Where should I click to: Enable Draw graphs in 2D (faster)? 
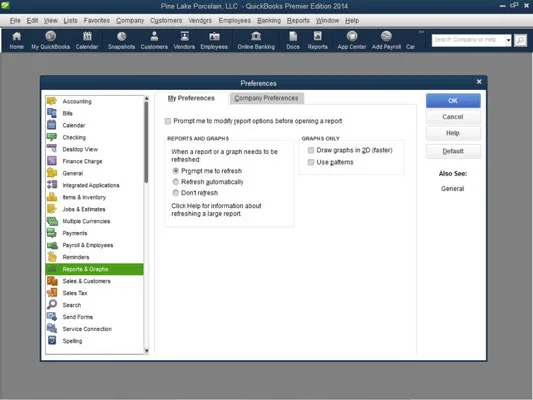[311, 150]
